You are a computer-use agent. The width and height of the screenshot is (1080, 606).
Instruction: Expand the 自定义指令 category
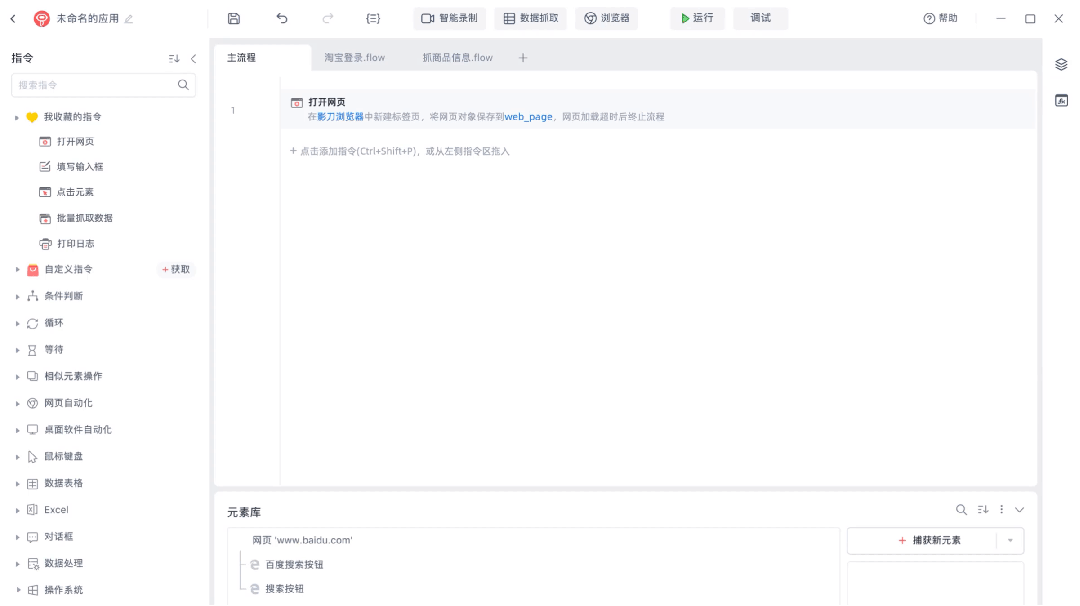[17, 270]
